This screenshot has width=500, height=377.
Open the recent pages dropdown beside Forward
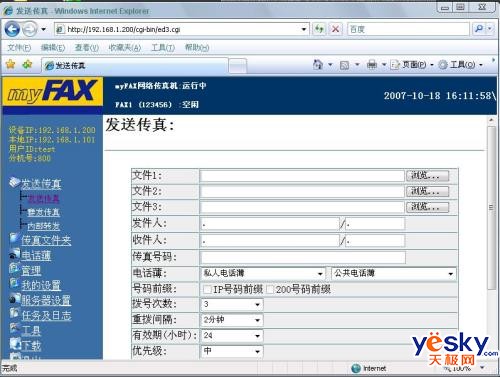(43, 29)
